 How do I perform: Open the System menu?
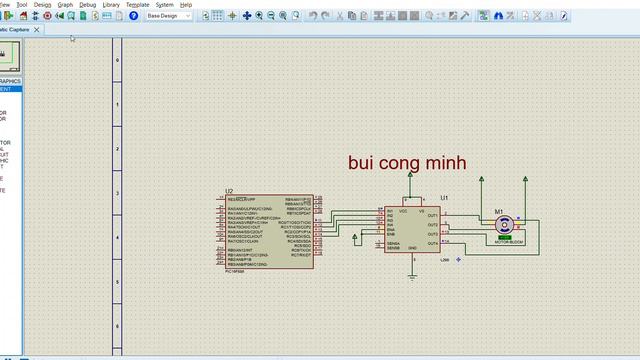pyautogui.click(x=164, y=5)
